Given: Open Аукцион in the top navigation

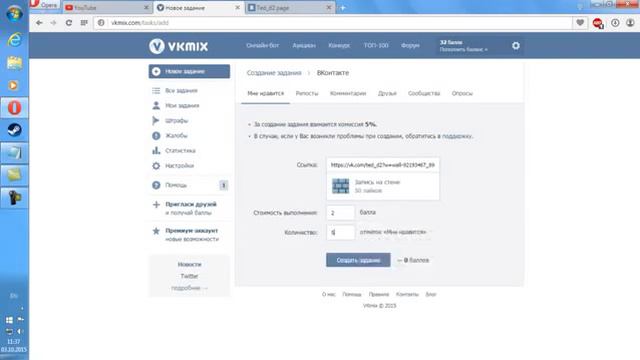Looking at the screenshot, I should [304, 45].
